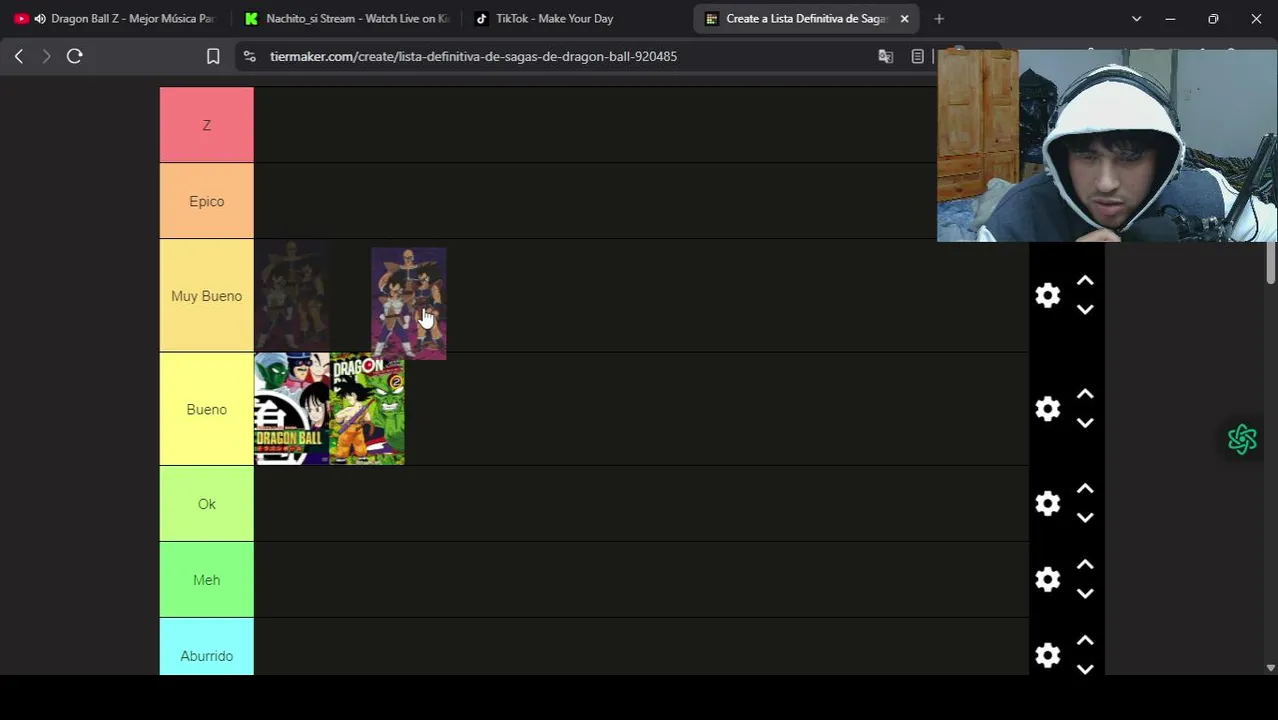Open the translate page icon
This screenshot has height=720, width=1278.
click(x=885, y=56)
